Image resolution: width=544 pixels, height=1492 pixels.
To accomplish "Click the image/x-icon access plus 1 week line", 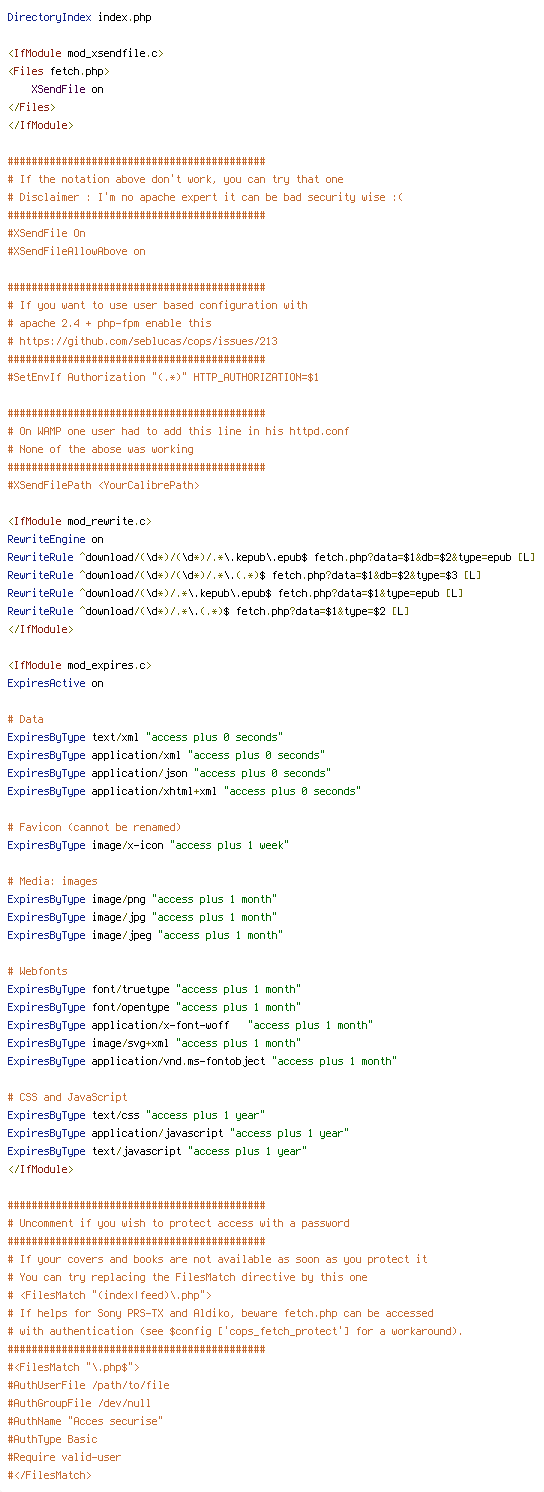I will click(148, 845).
